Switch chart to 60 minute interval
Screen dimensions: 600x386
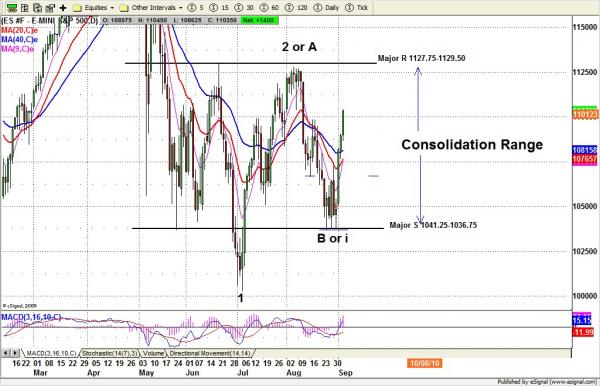269,8
